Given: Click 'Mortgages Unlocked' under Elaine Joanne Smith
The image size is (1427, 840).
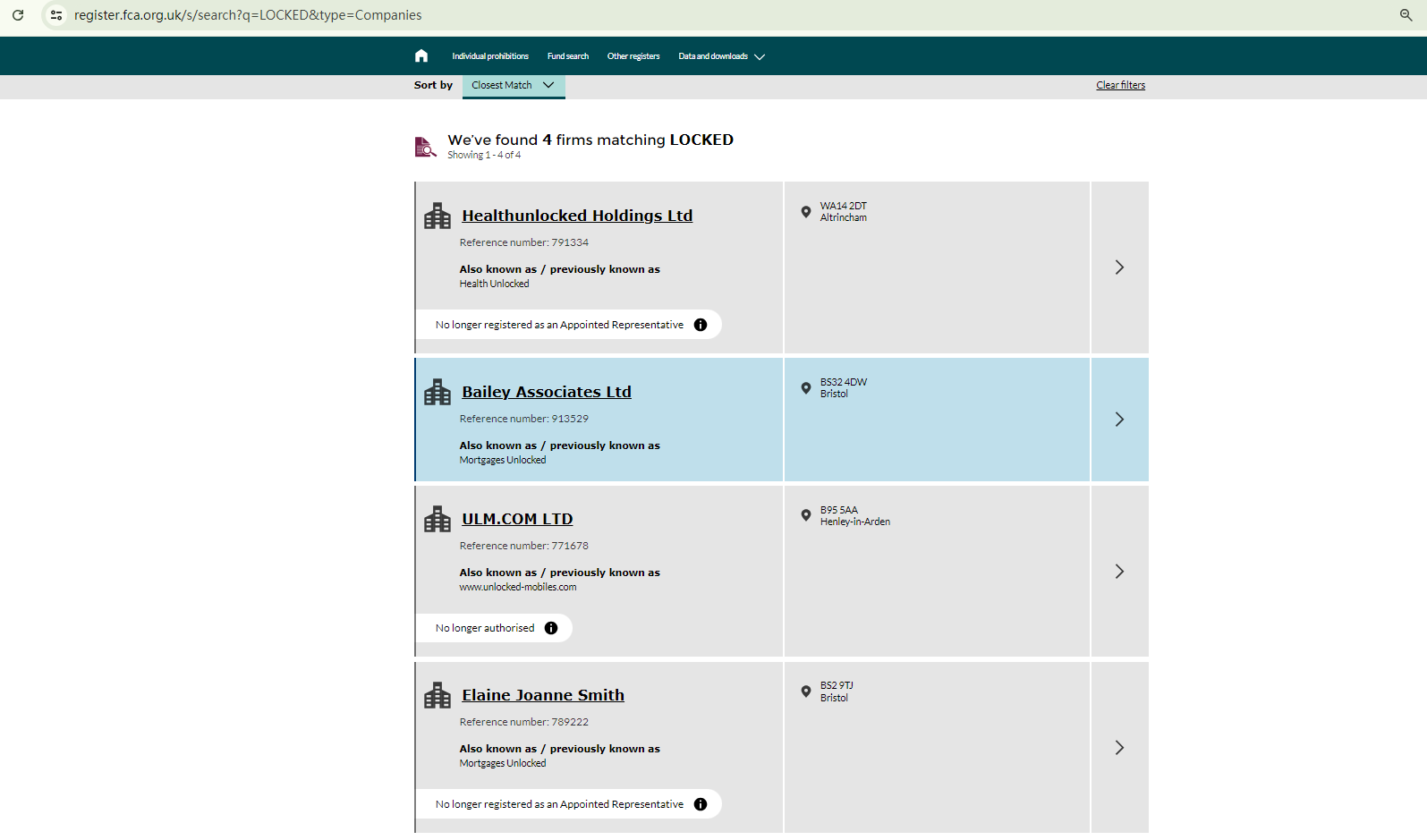Looking at the screenshot, I should [x=503, y=763].
